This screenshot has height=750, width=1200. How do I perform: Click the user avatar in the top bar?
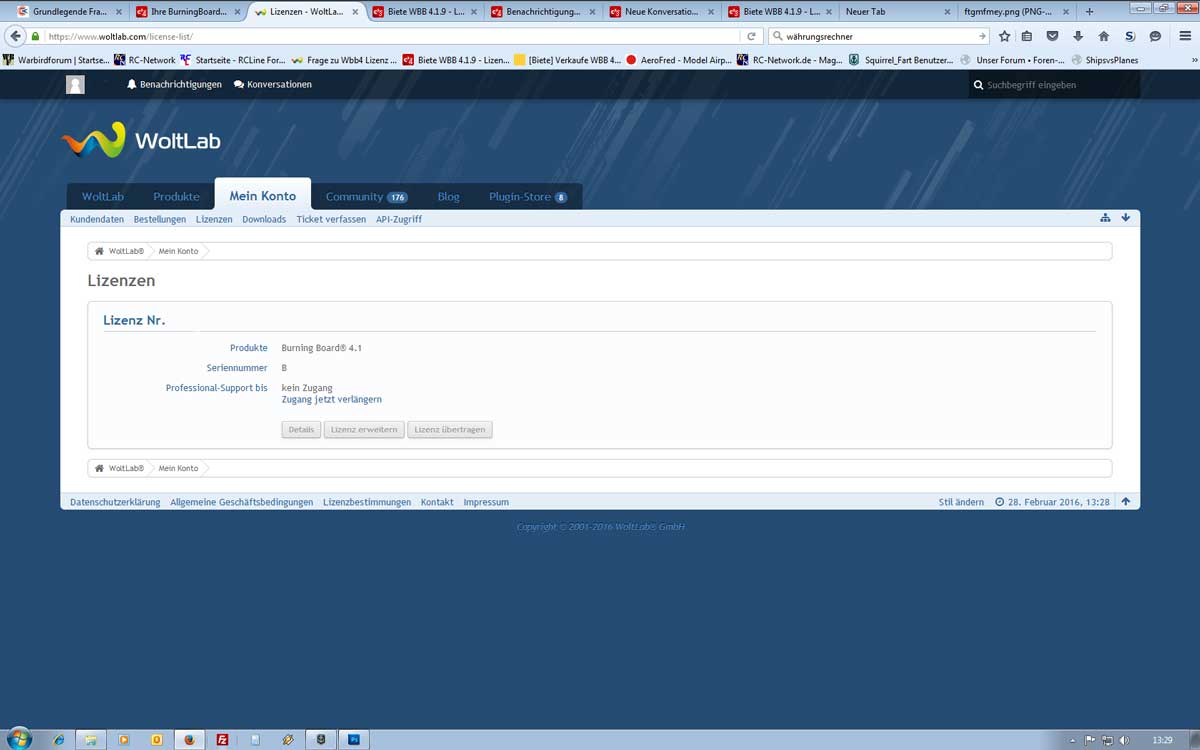(x=75, y=85)
